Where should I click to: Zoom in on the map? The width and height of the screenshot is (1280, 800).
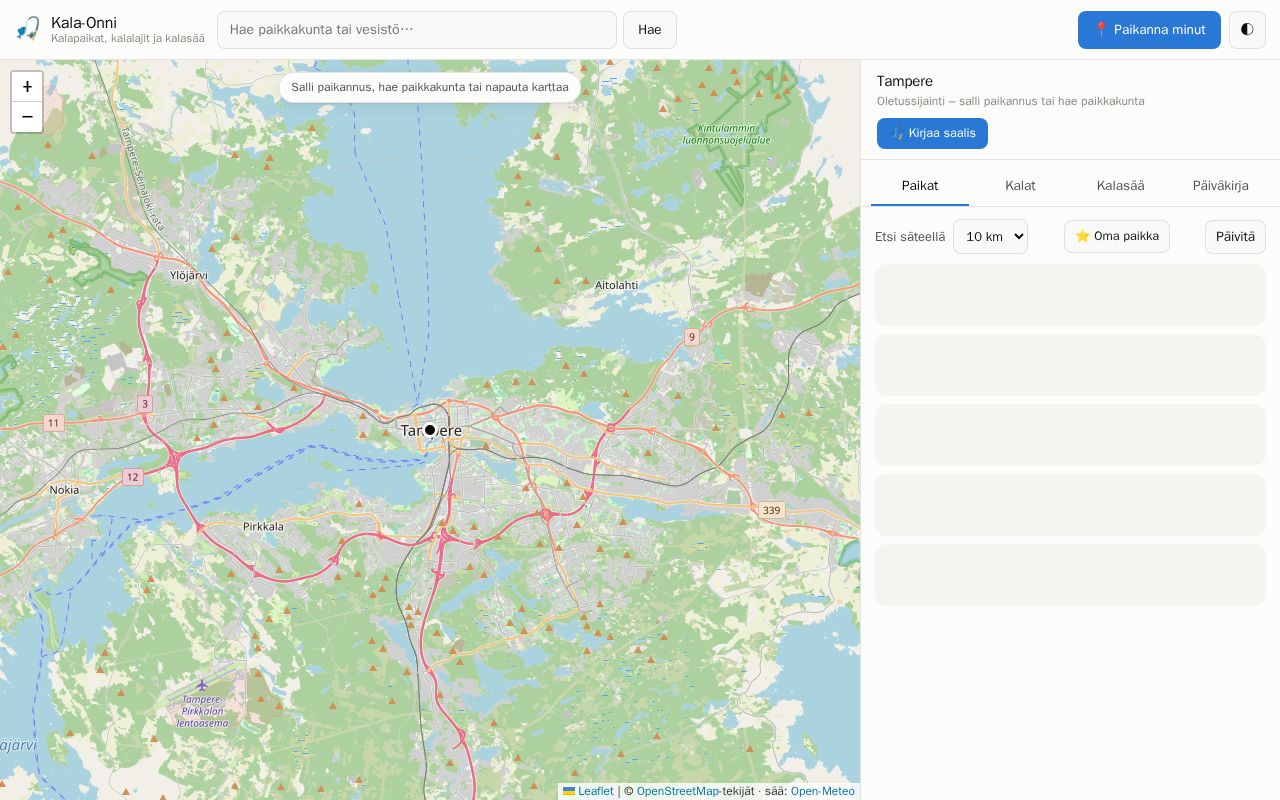(27, 87)
